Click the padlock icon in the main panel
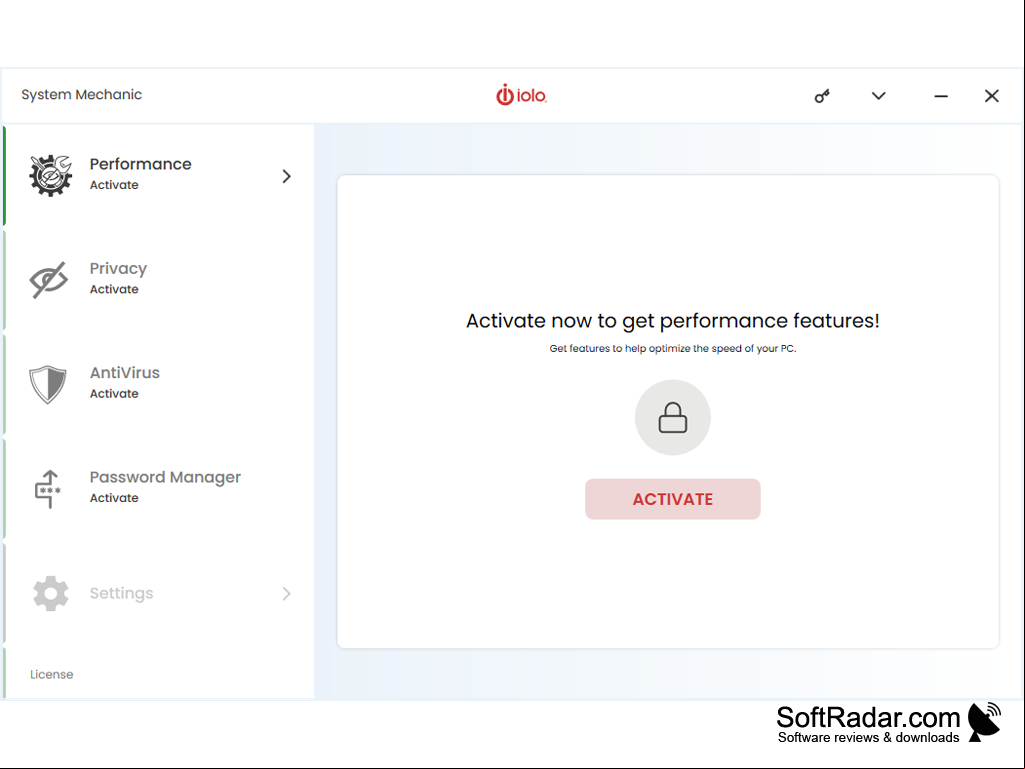The height and width of the screenshot is (769, 1025). (673, 417)
